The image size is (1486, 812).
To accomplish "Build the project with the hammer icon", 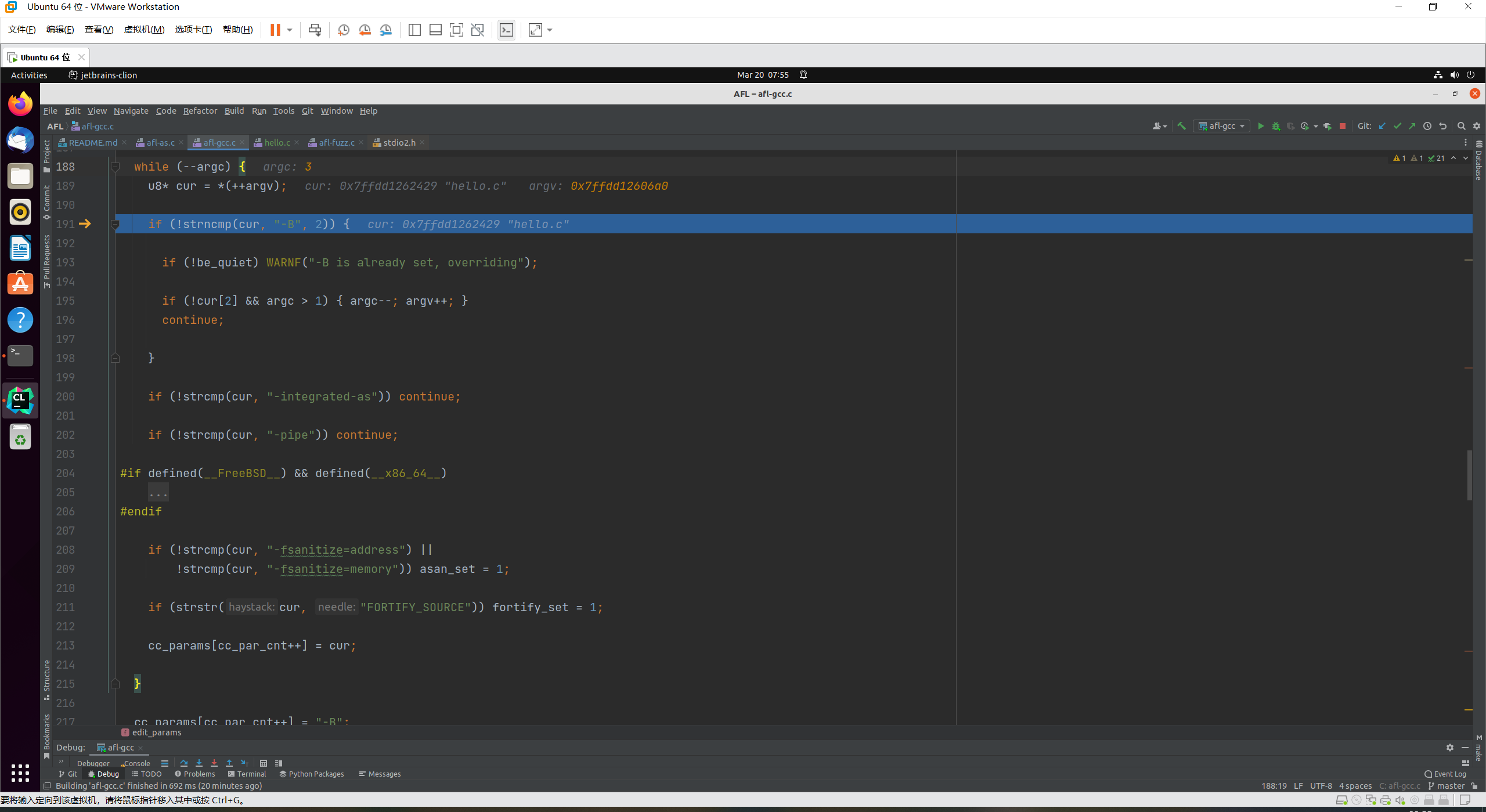I will click(x=1181, y=126).
